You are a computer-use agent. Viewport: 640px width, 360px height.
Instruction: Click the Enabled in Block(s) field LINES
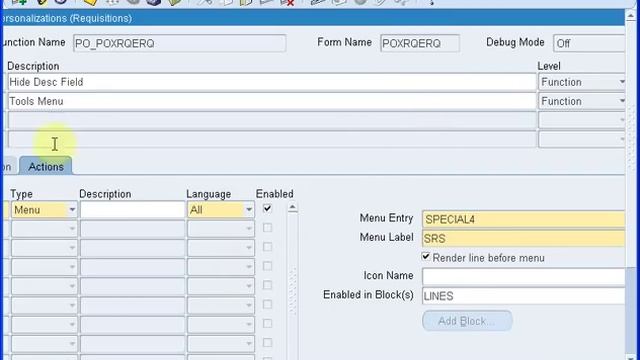(524, 296)
